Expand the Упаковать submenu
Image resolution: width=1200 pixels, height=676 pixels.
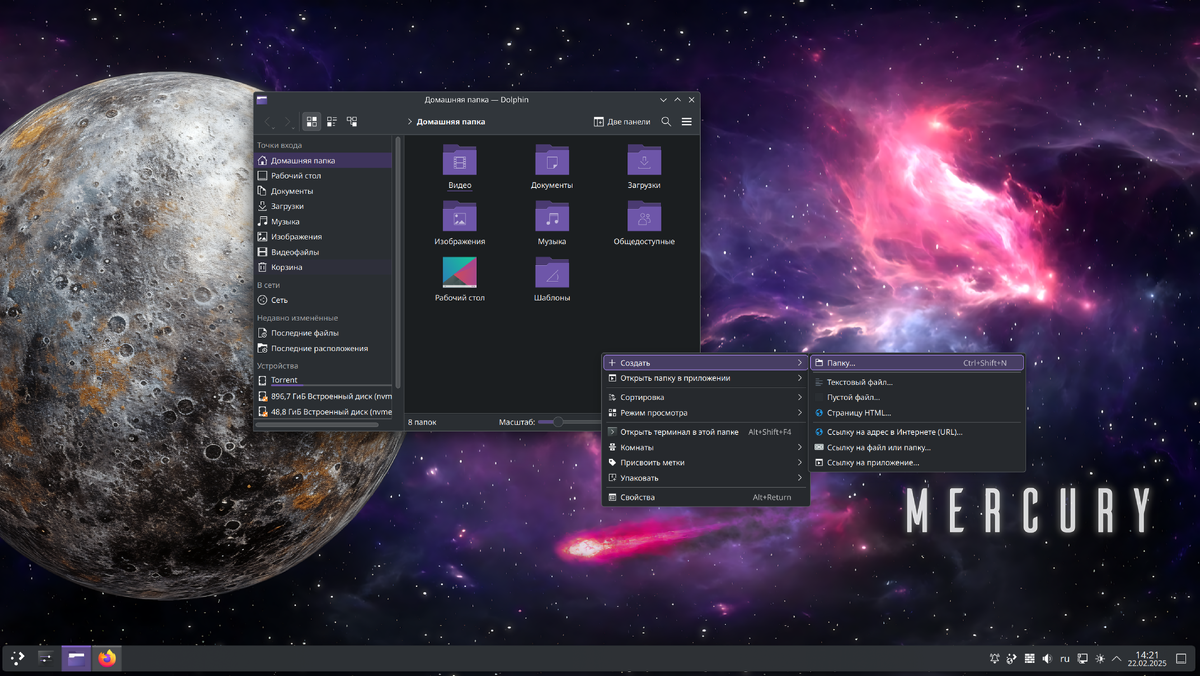[705, 478]
